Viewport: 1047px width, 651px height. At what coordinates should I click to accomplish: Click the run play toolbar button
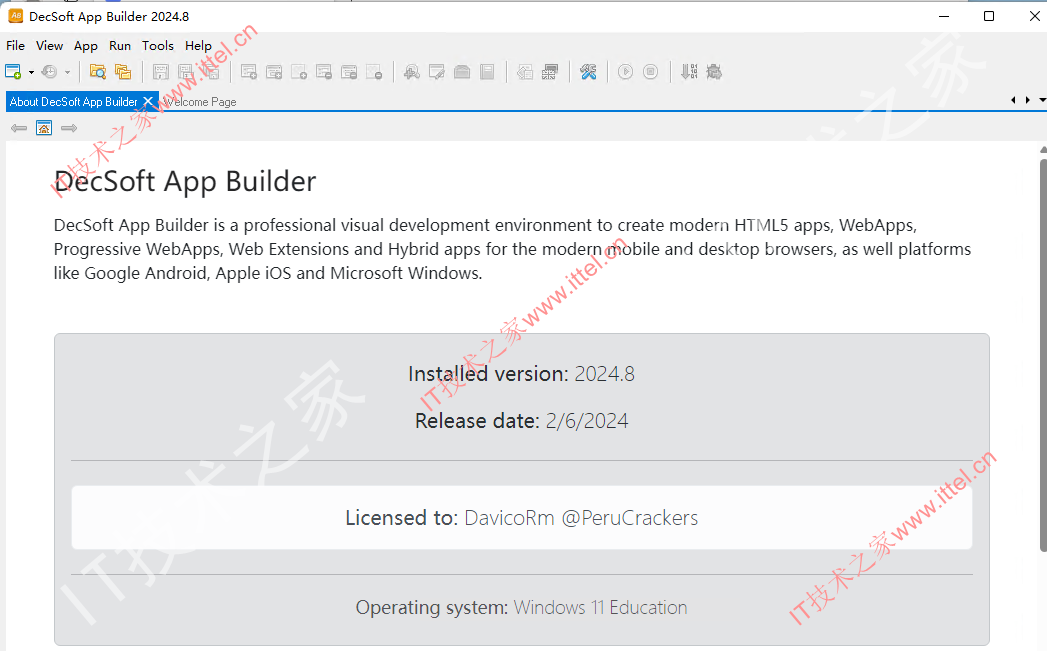(626, 71)
